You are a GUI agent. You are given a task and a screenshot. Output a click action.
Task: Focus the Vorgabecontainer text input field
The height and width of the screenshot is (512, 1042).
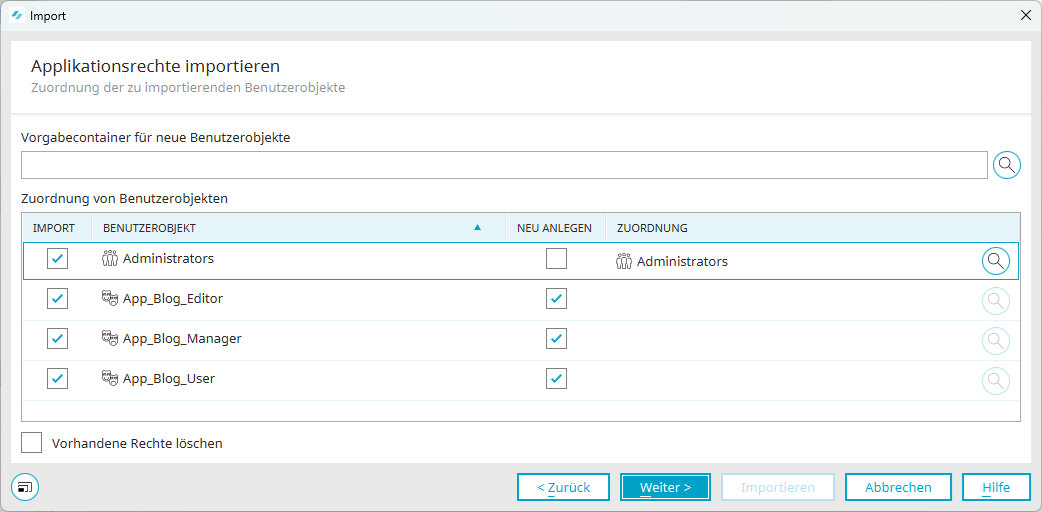504,165
